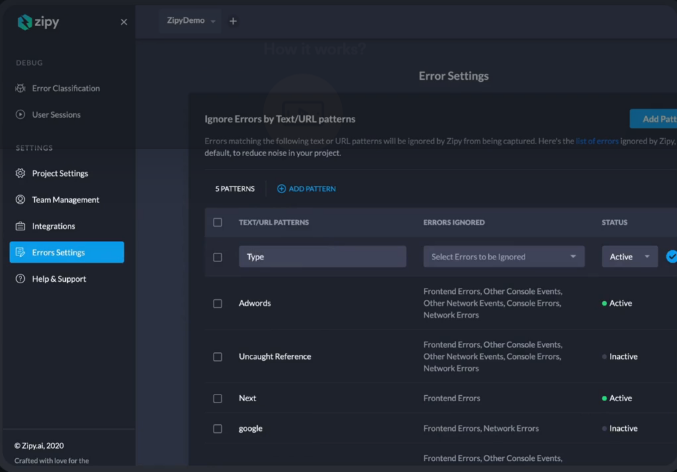
Task: Click the Project Settings gear icon
Action: [x=21, y=173]
